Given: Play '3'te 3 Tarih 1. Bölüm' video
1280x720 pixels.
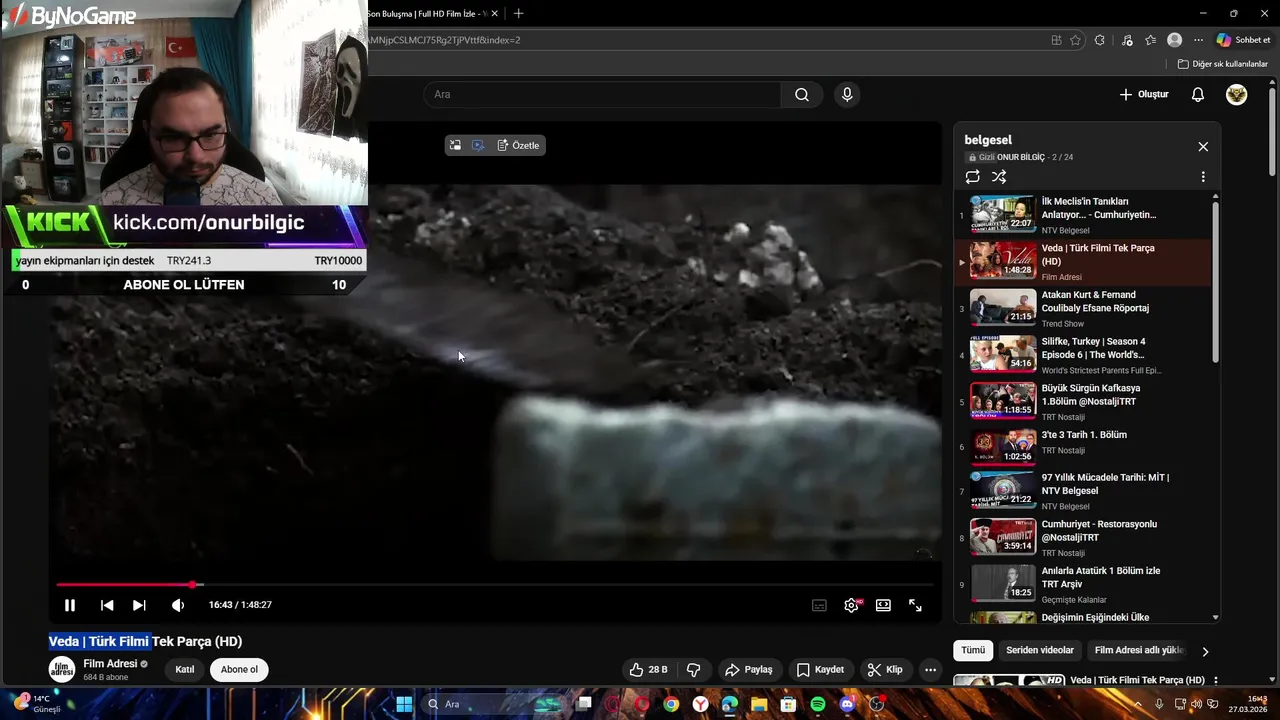Looking at the screenshot, I should point(1083,446).
